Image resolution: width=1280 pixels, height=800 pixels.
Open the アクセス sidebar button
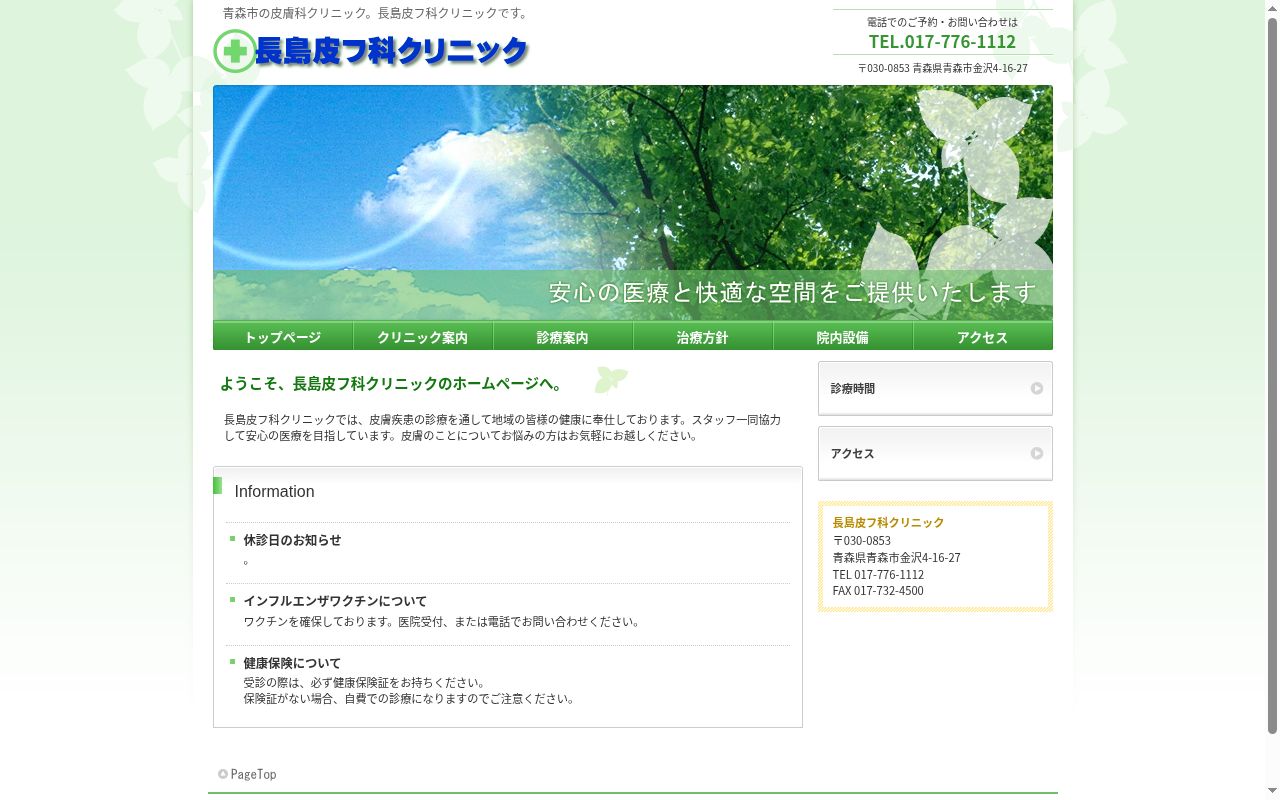coord(935,453)
